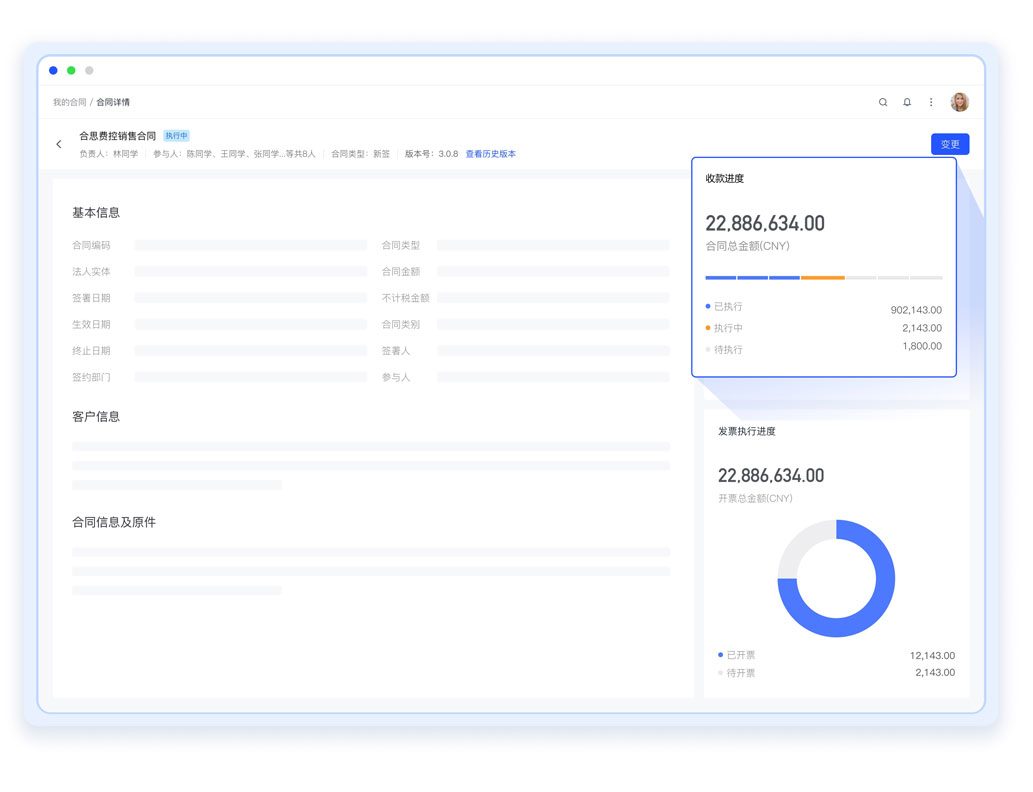The image size is (1033, 792).
Task: Click the search magnifier icon
Action: point(883,102)
